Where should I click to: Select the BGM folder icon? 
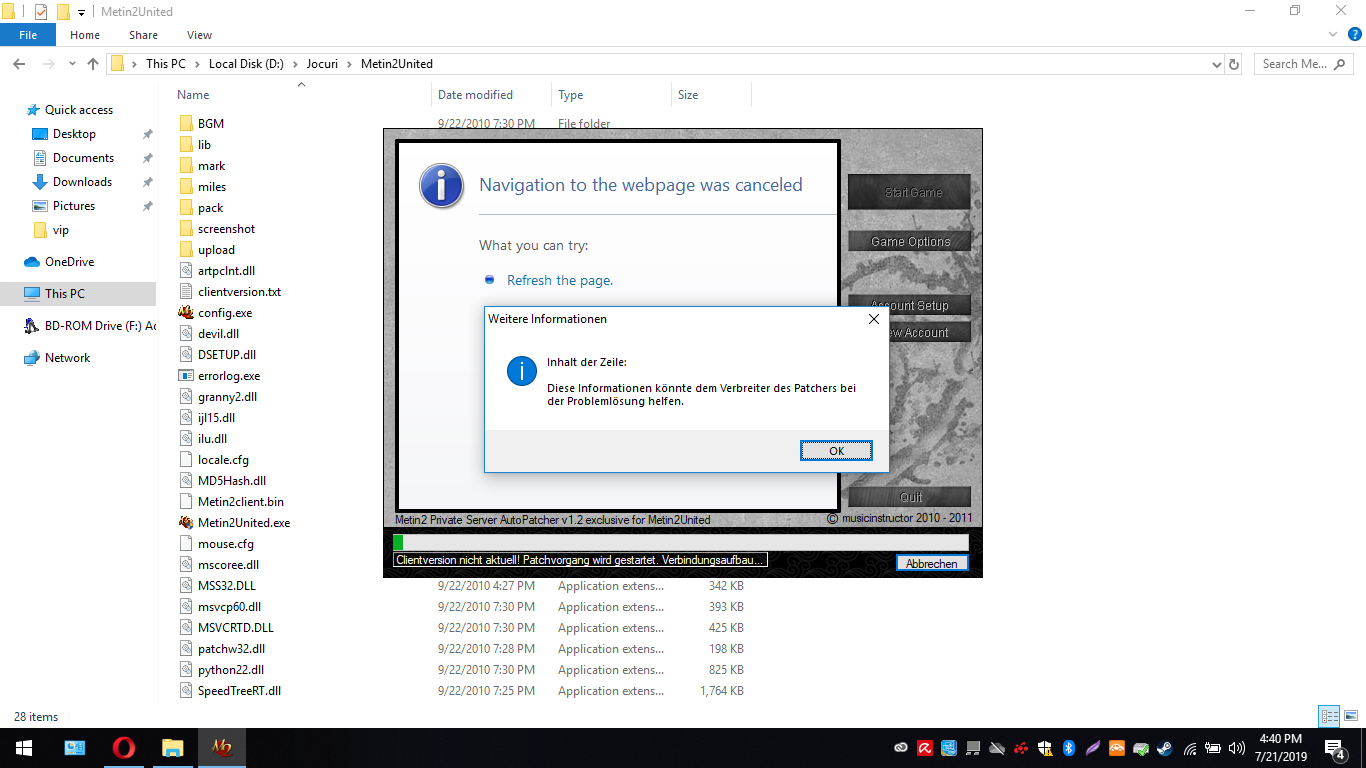[187, 124]
